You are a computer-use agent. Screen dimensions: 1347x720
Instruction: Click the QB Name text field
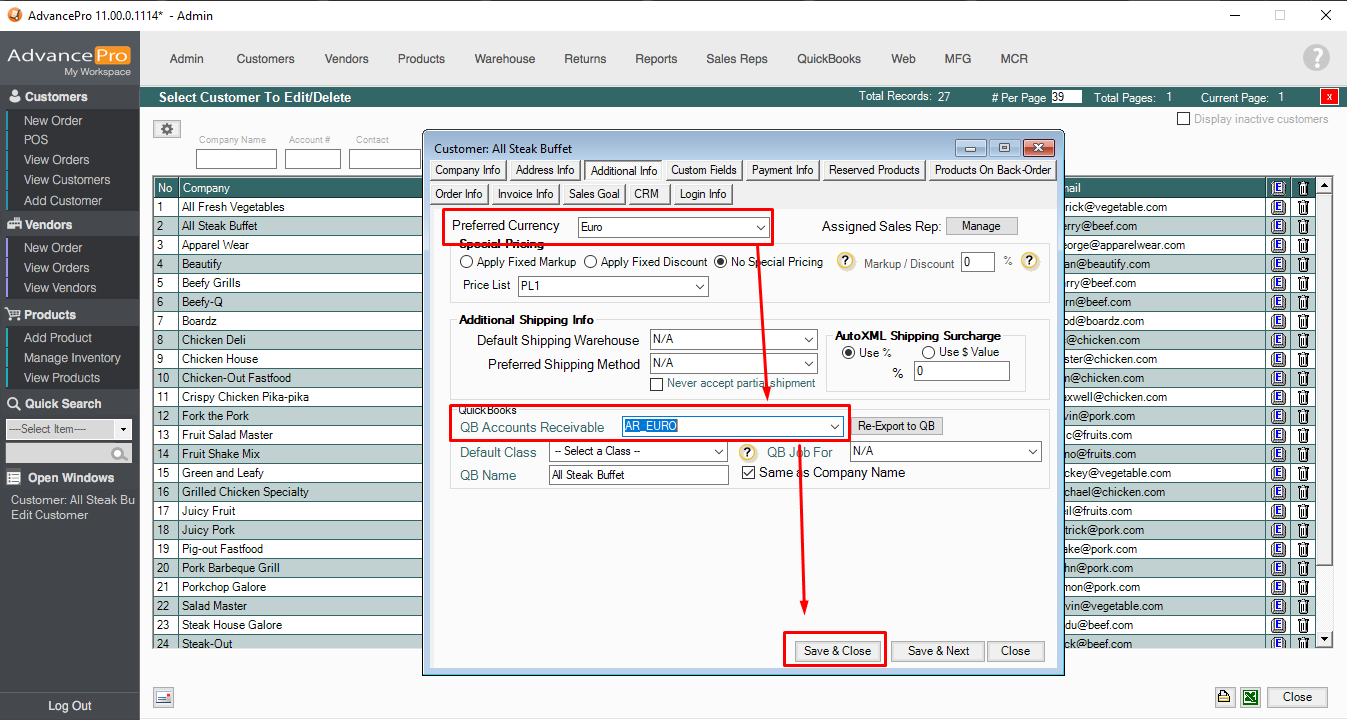click(x=638, y=475)
